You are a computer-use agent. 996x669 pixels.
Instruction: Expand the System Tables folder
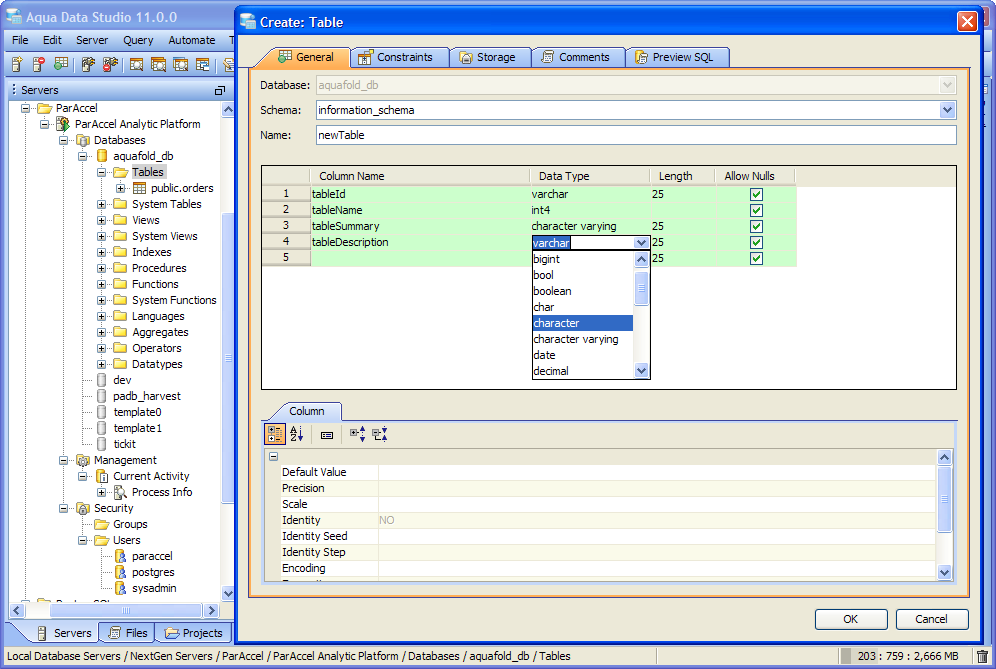point(101,204)
